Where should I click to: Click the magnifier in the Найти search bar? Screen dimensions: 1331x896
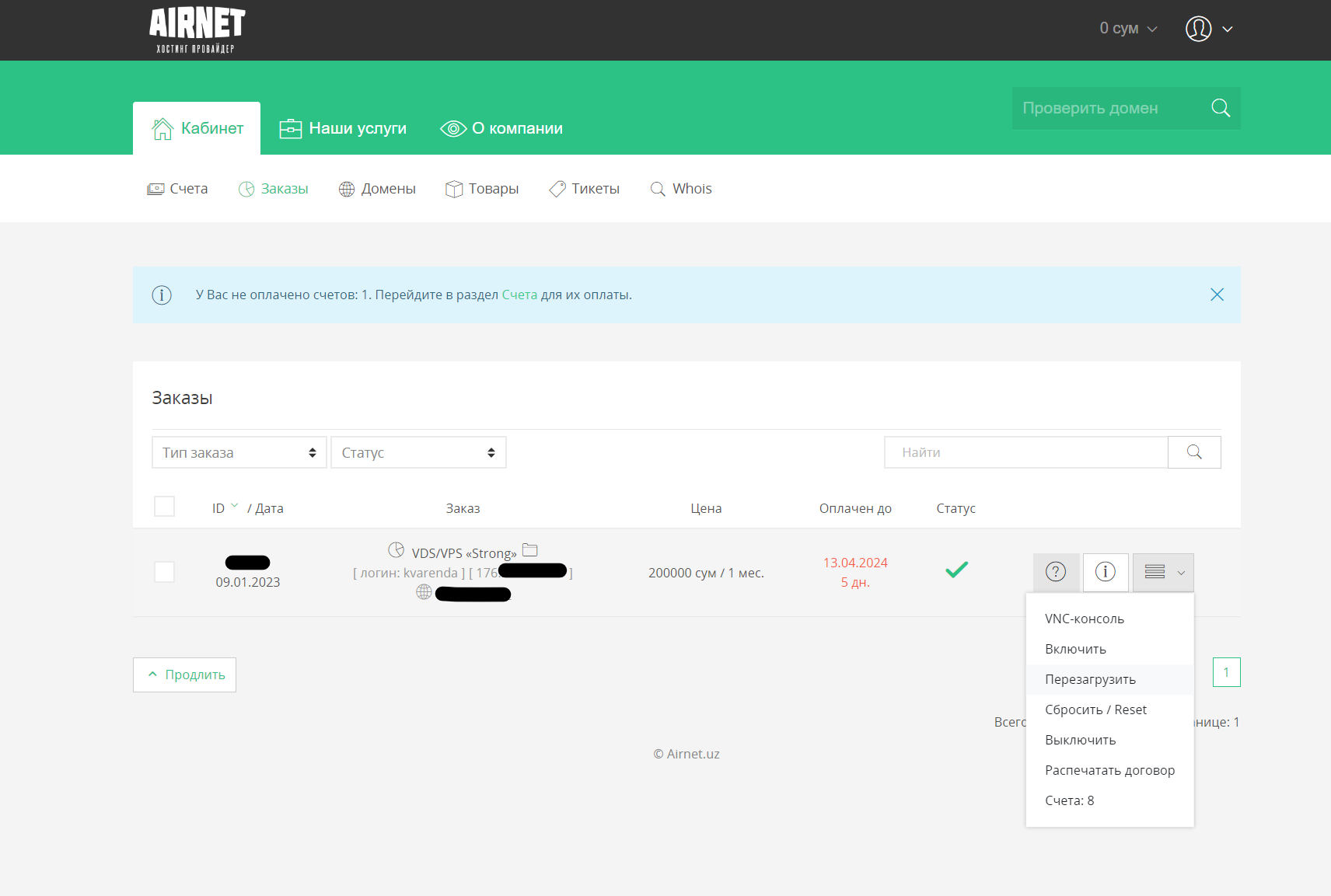click(1194, 451)
